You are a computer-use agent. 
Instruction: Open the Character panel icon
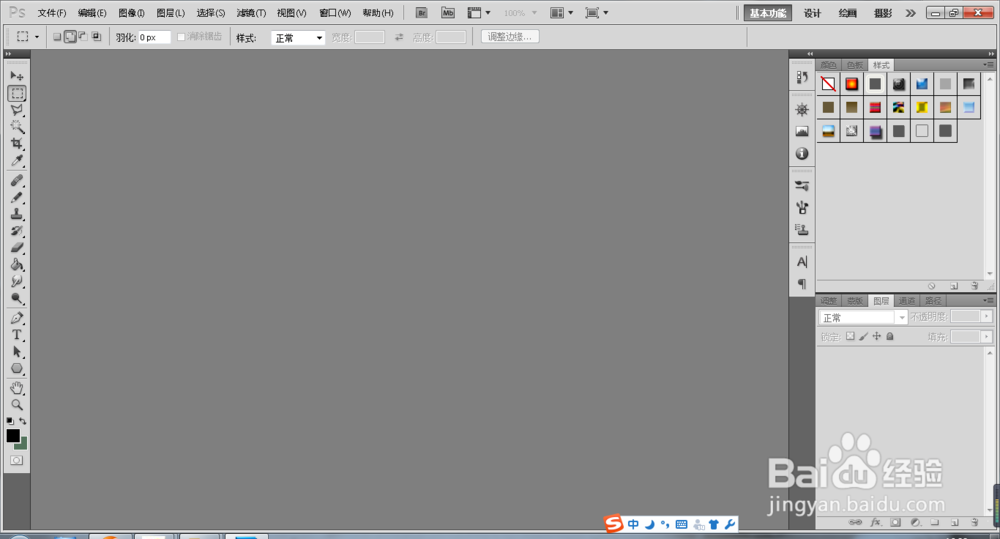(x=802, y=262)
